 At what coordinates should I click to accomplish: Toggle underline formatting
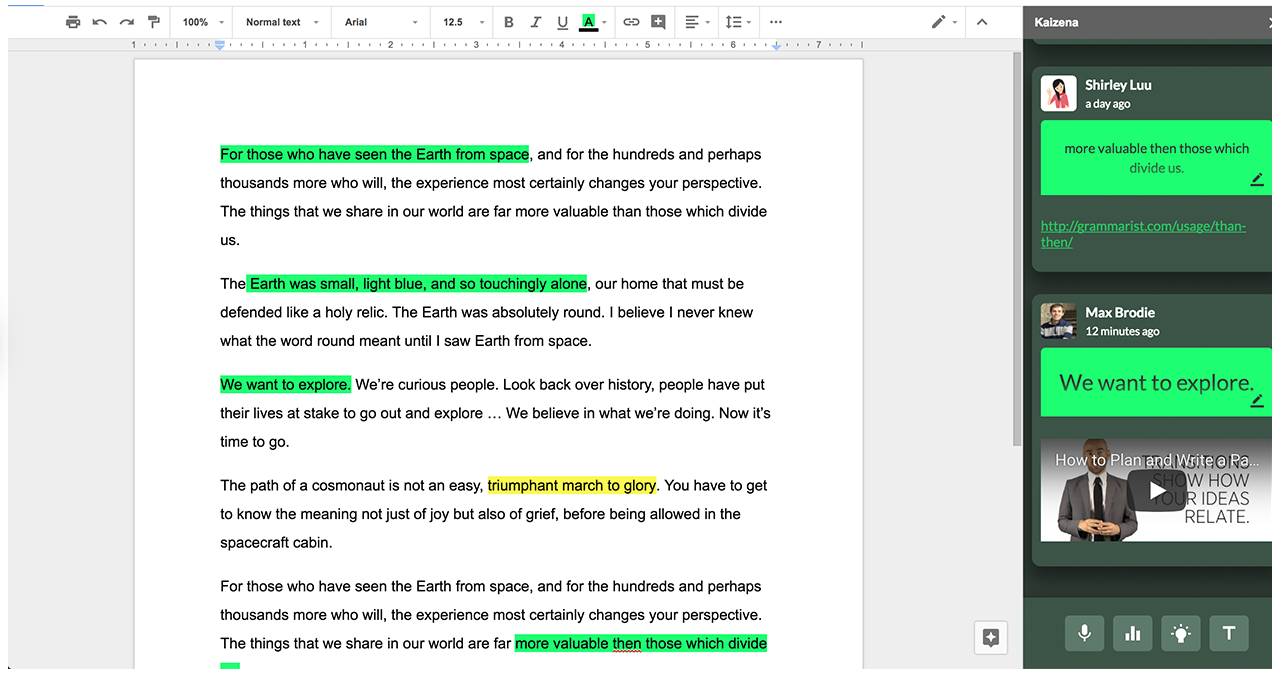[562, 22]
